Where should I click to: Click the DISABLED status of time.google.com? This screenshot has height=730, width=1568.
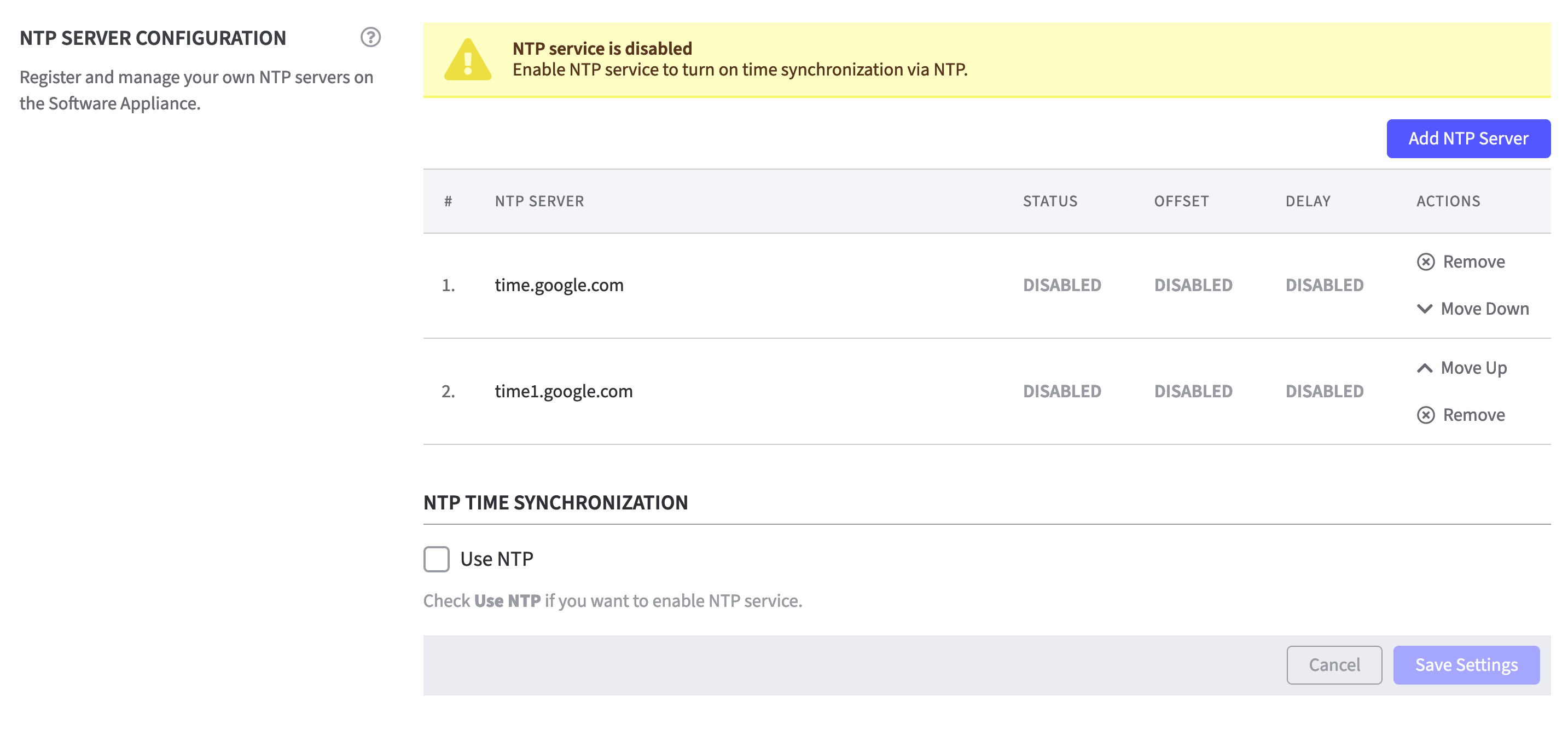tap(1061, 285)
